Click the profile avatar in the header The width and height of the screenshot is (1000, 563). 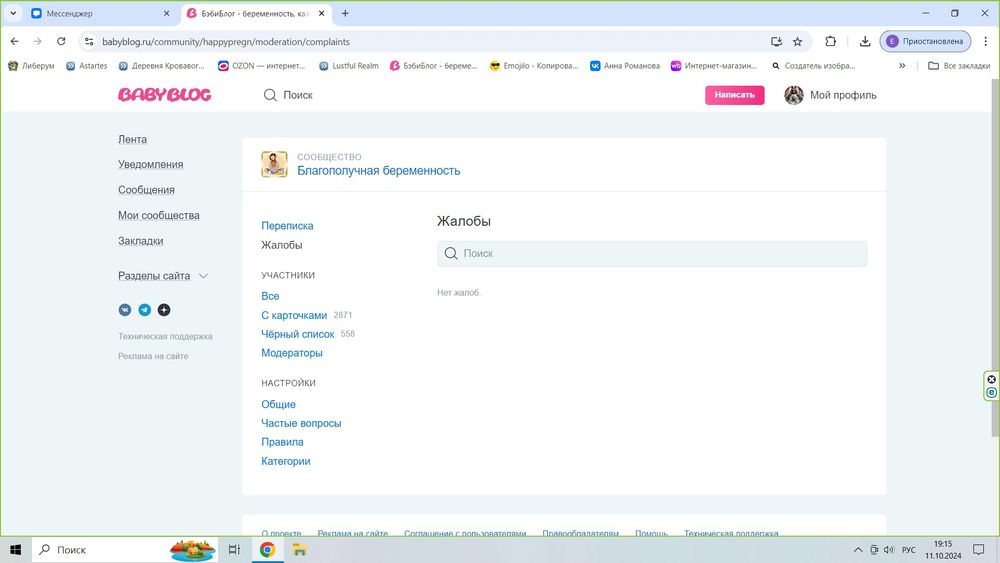(794, 95)
